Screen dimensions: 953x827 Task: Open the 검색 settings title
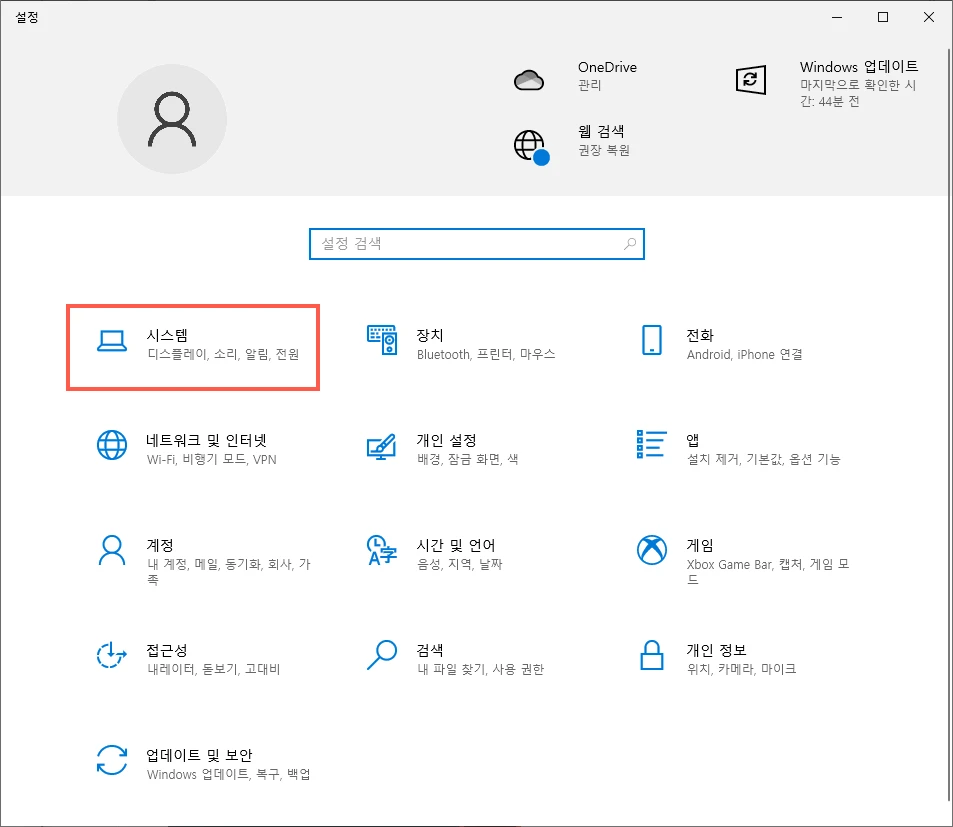(x=430, y=650)
